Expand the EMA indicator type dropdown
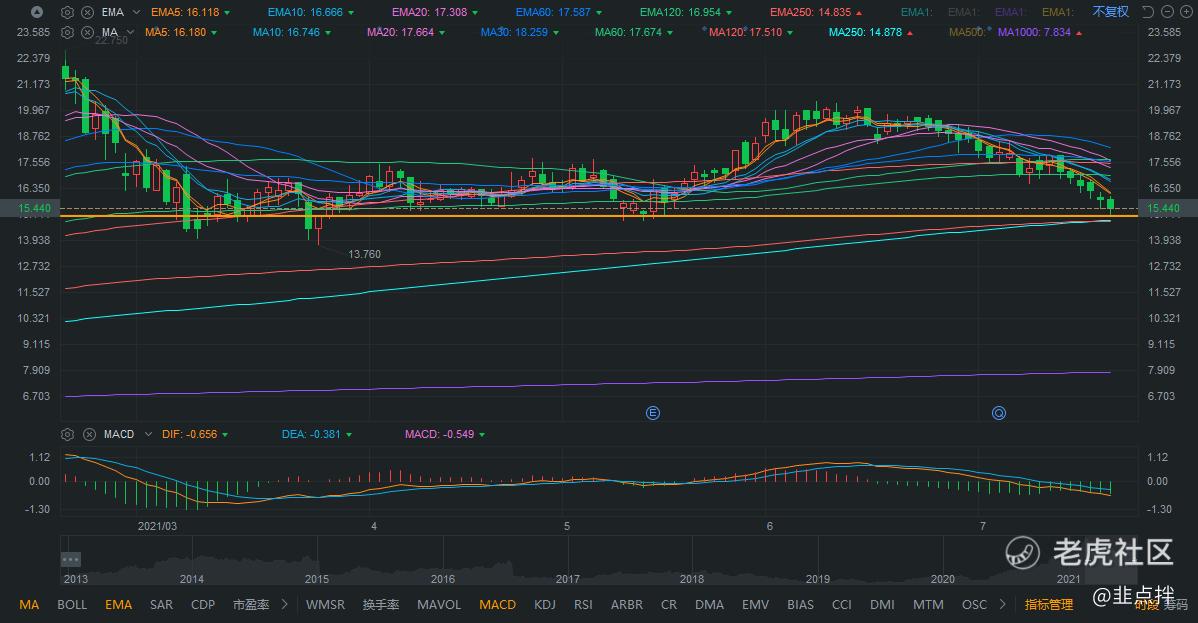 (136, 12)
